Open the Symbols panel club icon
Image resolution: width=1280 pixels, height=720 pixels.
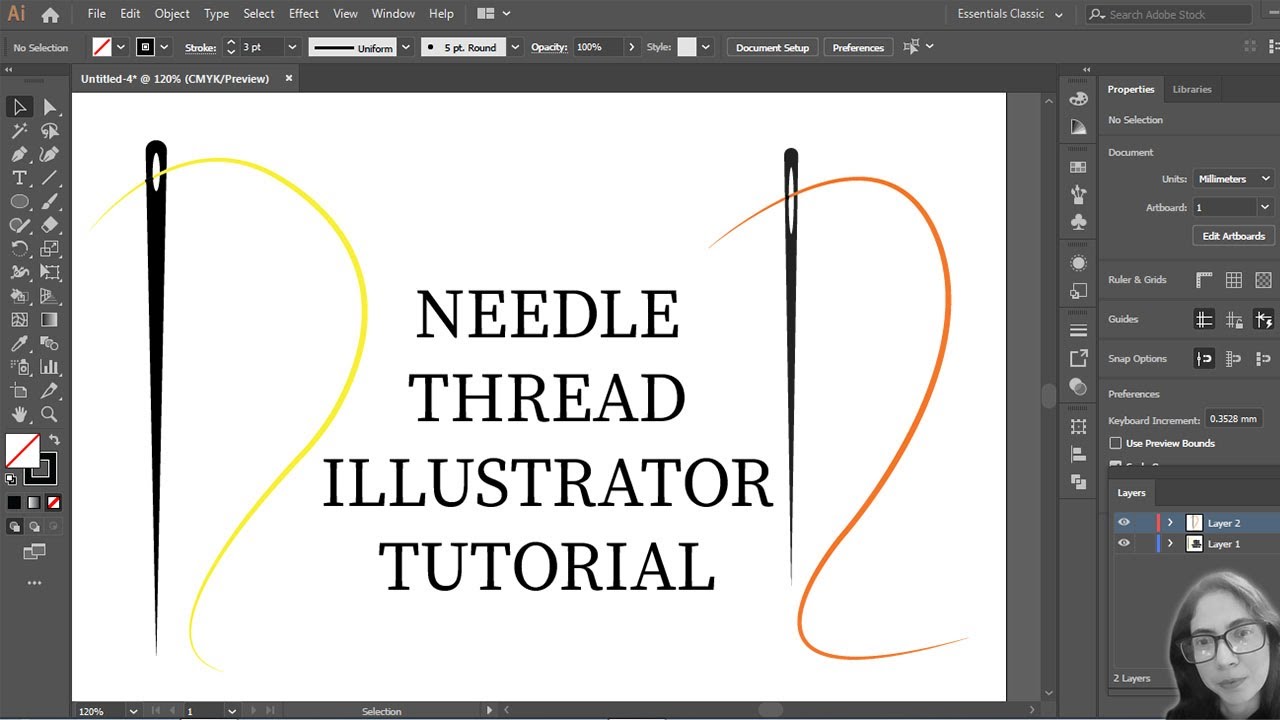pyautogui.click(x=1078, y=222)
